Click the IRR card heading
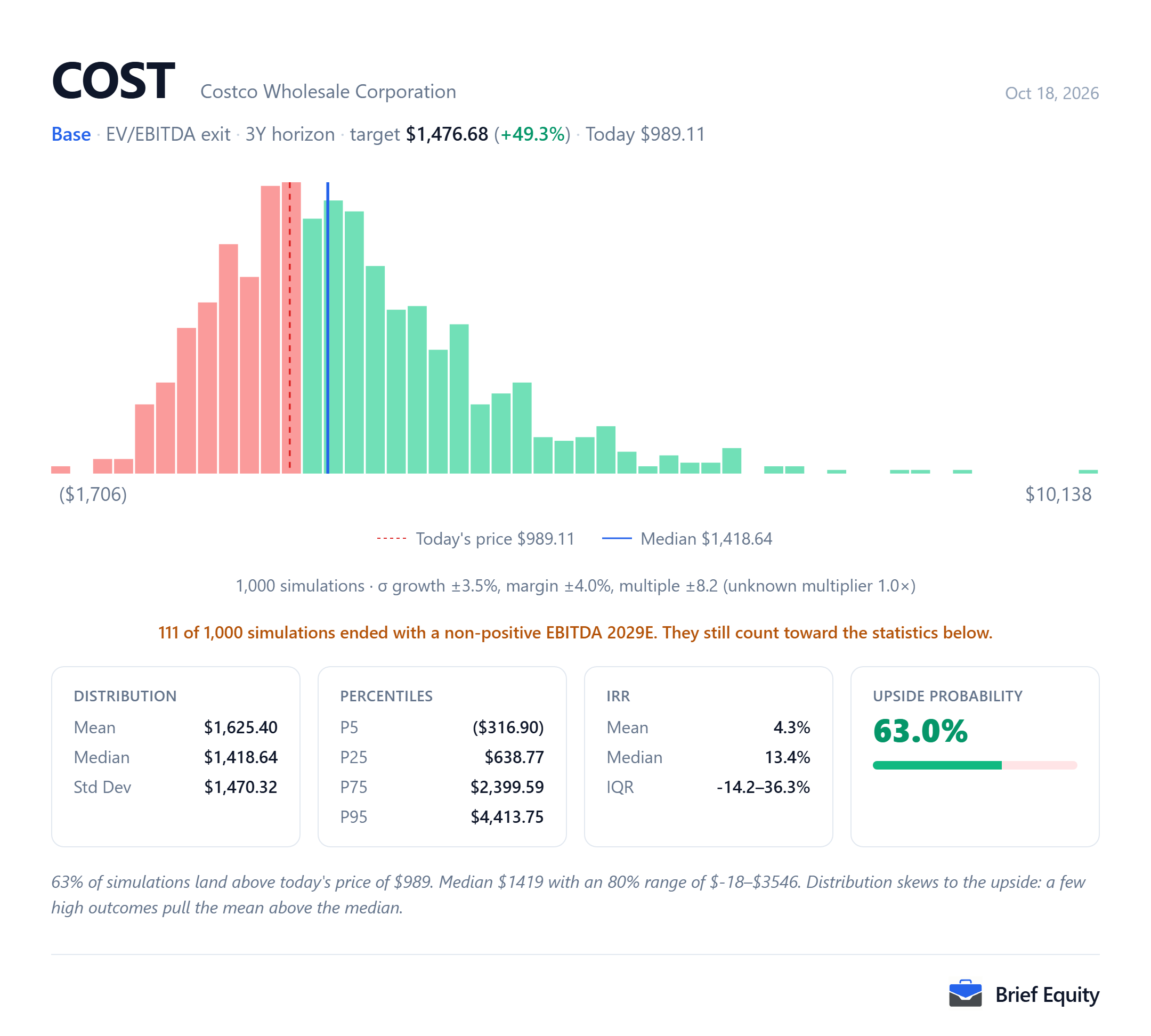 (x=618, y=695)
